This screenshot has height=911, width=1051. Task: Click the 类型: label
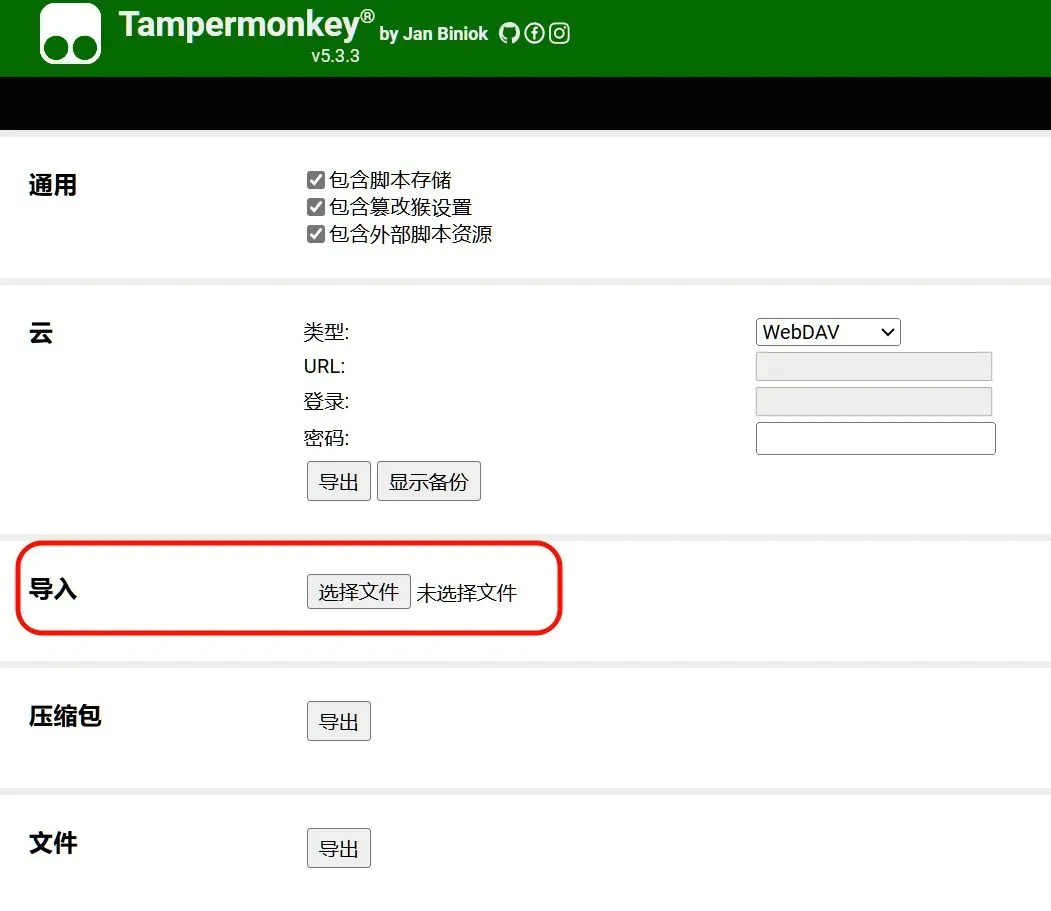pyautogui.click(x=326, y=332)
